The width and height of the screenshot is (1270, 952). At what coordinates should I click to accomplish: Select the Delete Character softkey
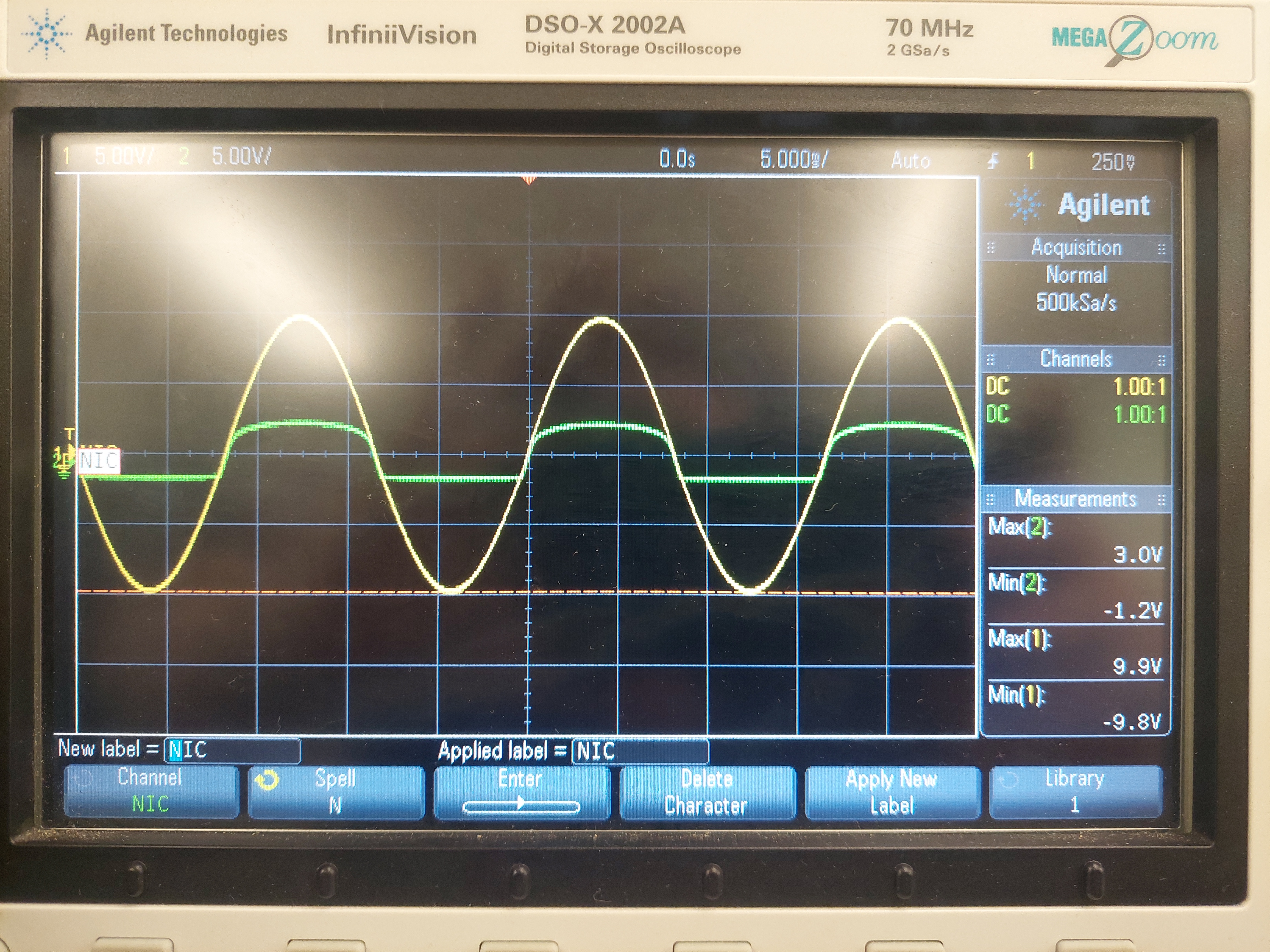(x=707, y=793)
